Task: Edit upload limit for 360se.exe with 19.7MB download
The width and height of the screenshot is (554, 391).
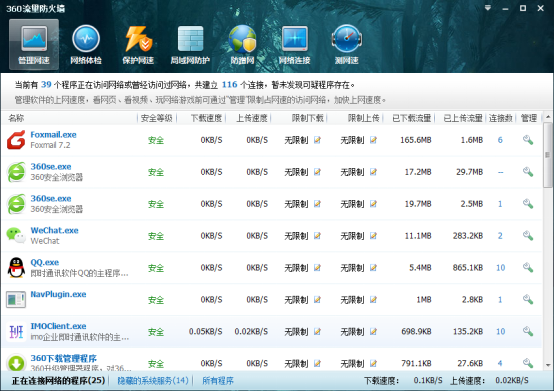Action: 373,204
